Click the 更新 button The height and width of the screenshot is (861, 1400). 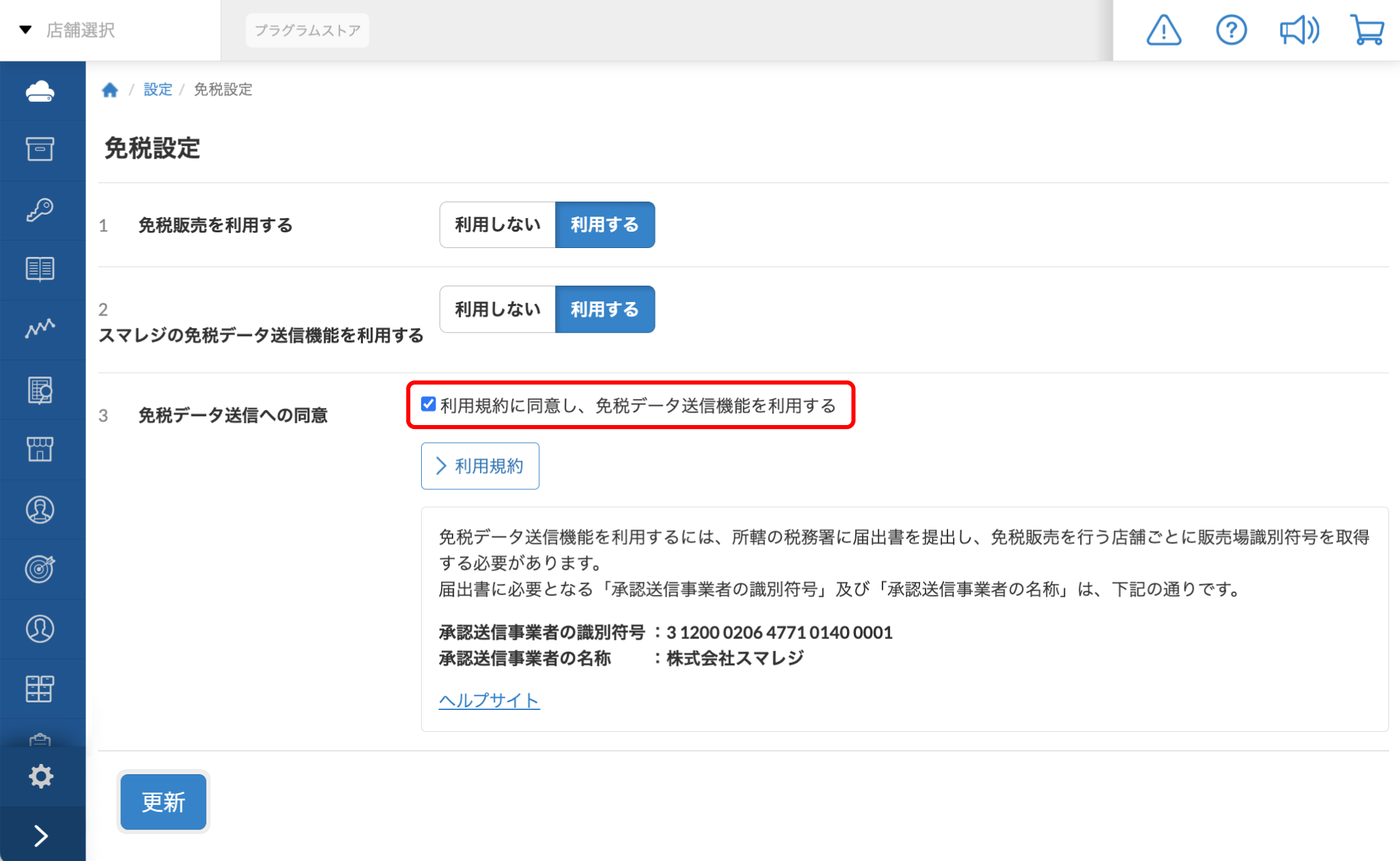click(163, 802)
